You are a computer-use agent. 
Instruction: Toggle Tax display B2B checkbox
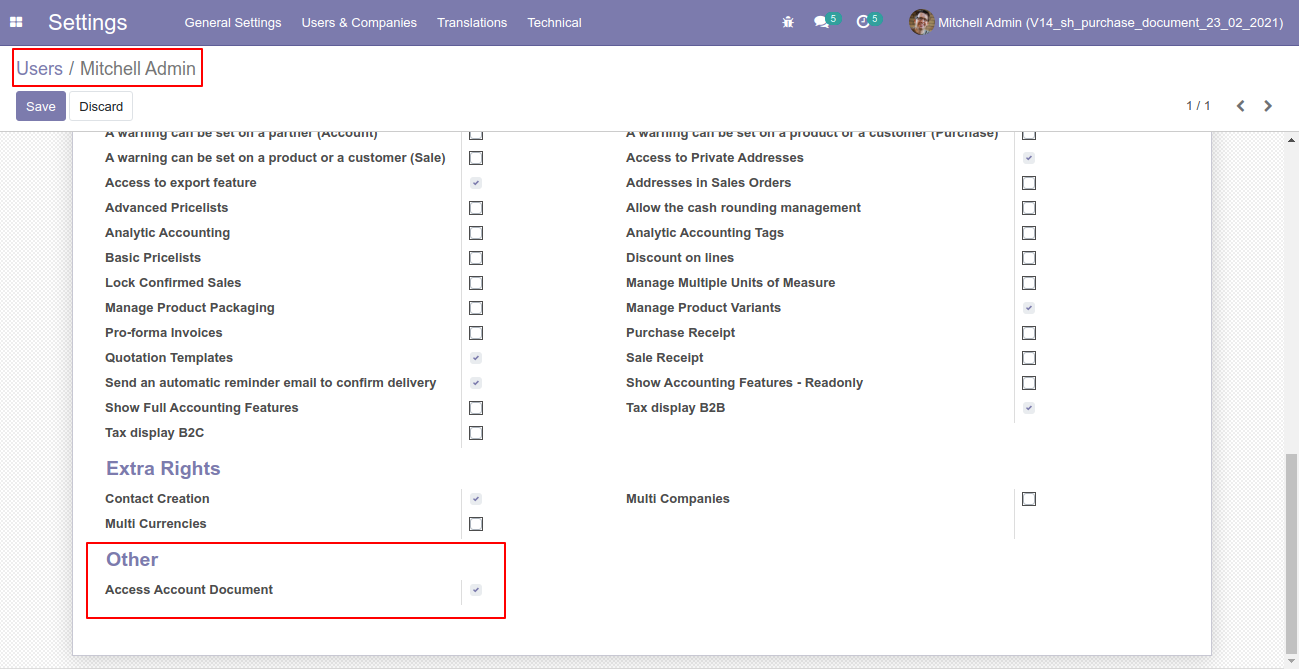click(1029, 408)
